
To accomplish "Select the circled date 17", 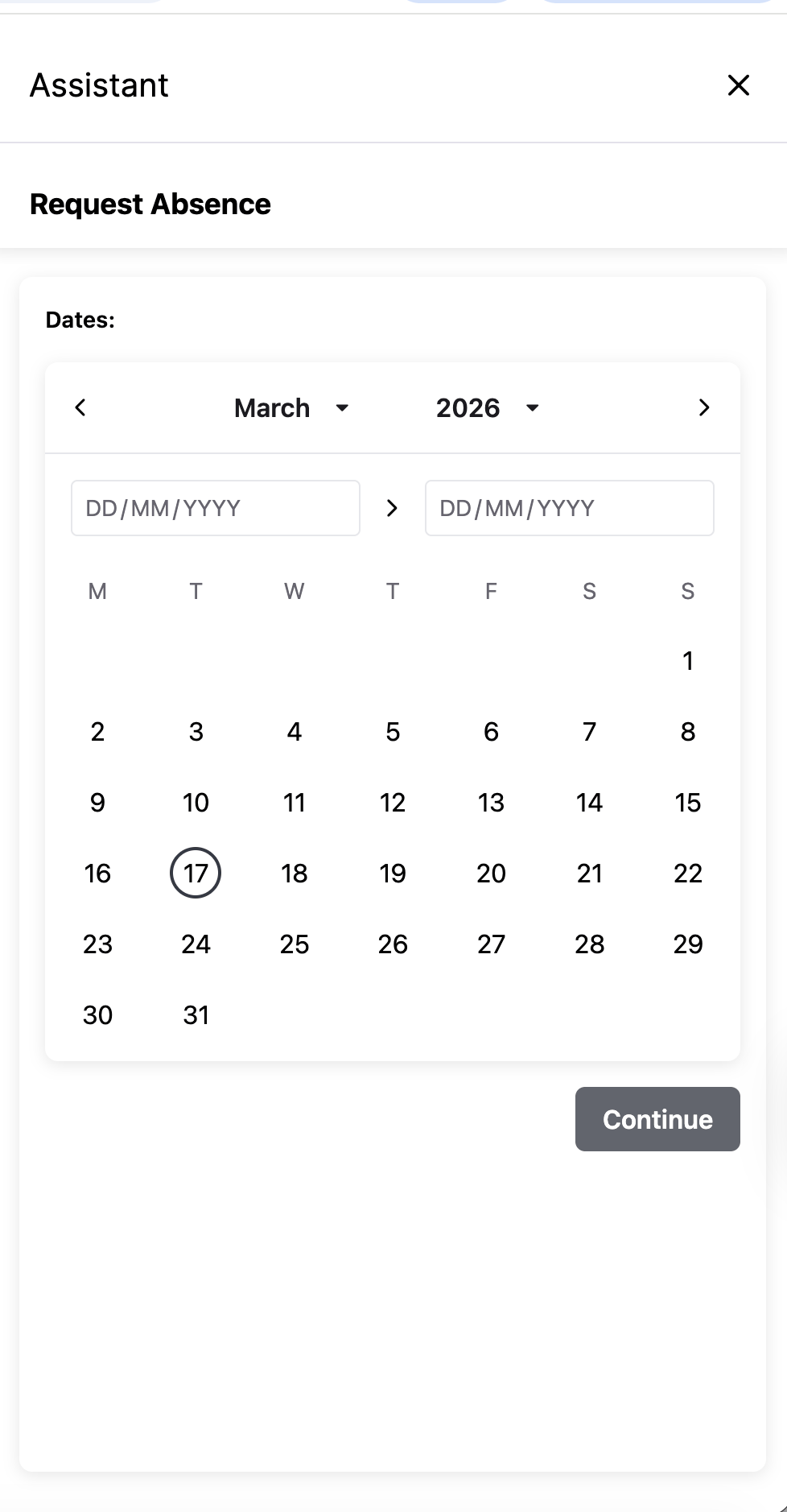I will (196, 873).
